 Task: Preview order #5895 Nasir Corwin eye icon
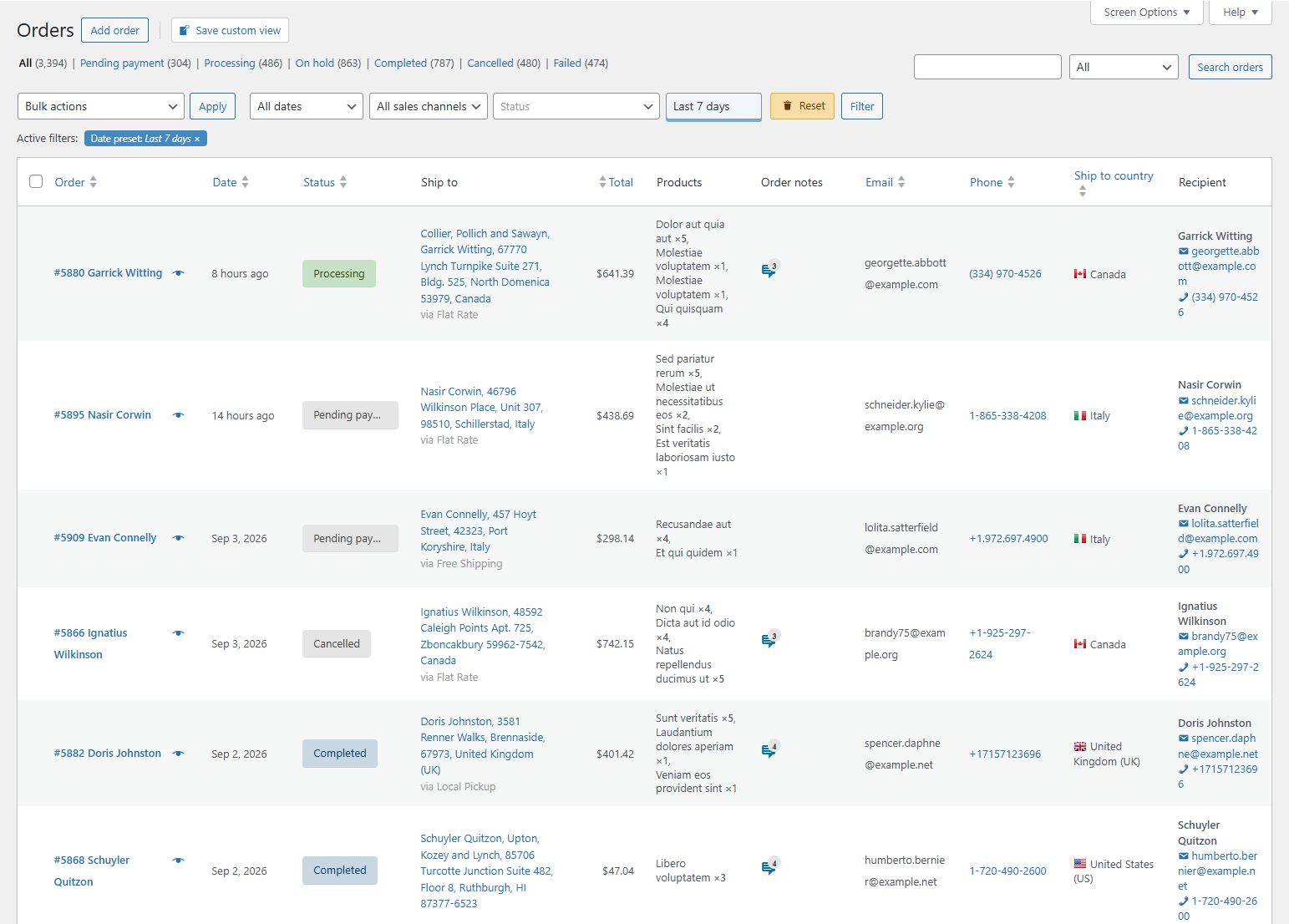(178, 415)
